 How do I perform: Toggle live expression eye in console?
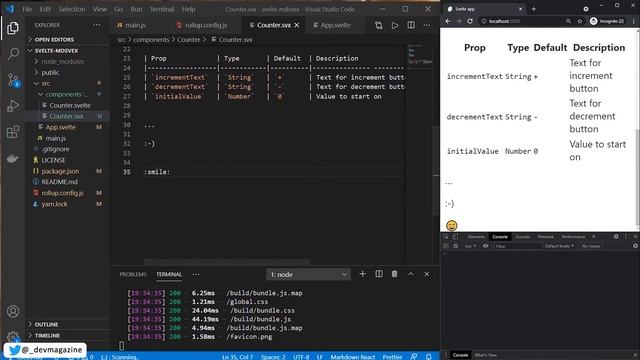(485, 246)
